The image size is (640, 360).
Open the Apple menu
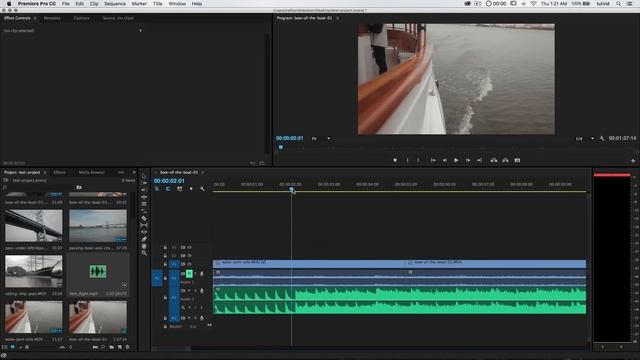point(9,4)
